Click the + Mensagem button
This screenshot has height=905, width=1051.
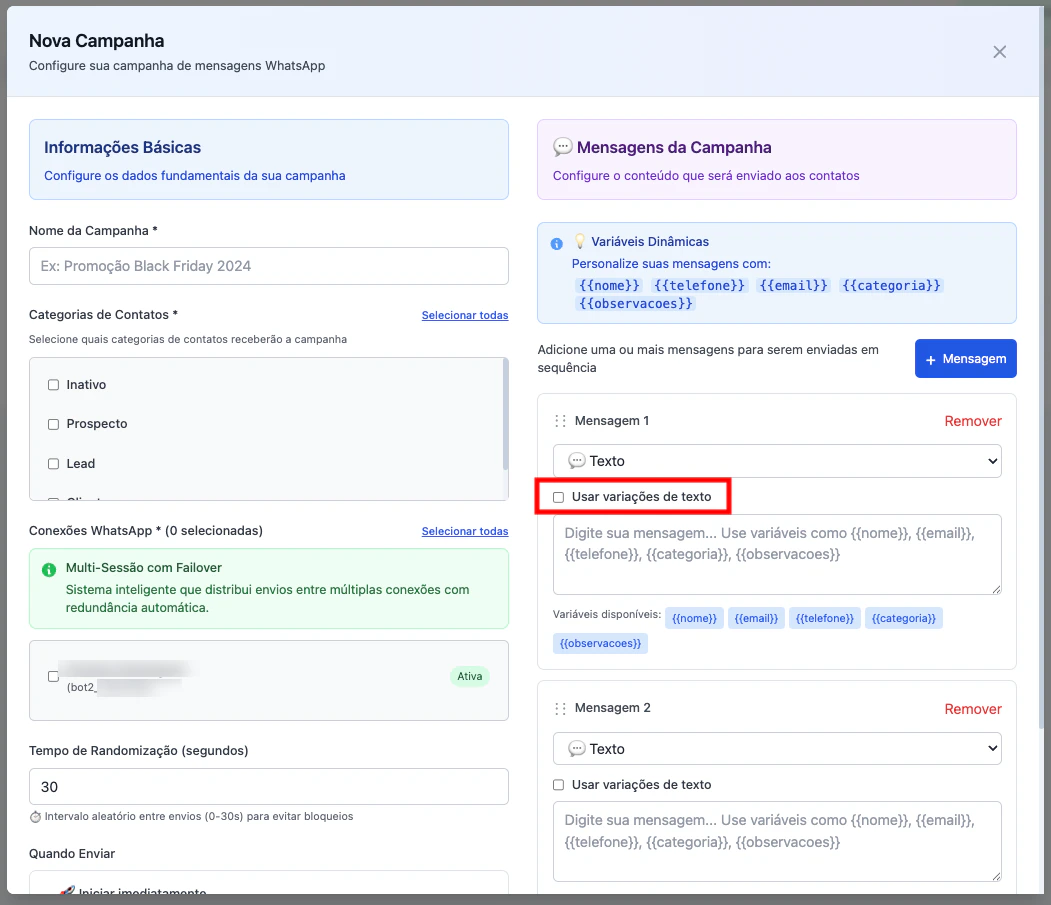pos(965,359)
